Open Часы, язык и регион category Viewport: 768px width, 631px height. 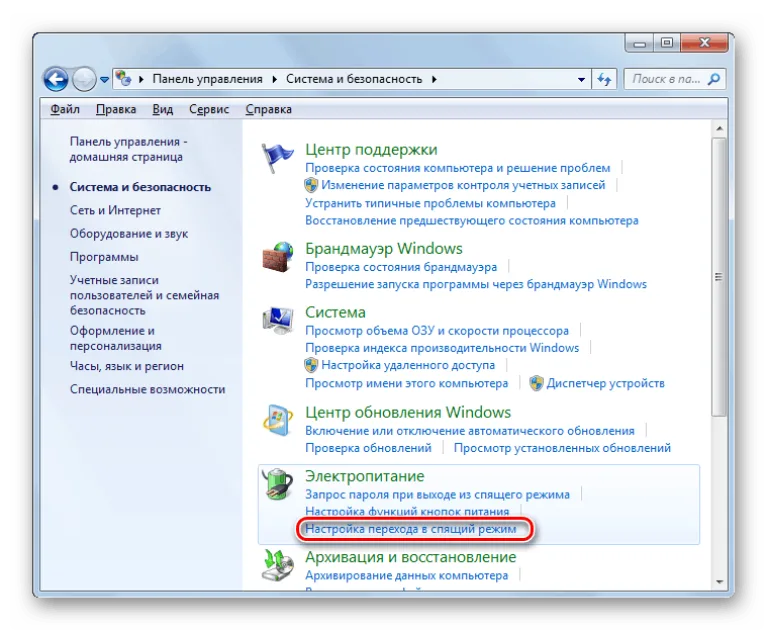click(x=127, y=366)
